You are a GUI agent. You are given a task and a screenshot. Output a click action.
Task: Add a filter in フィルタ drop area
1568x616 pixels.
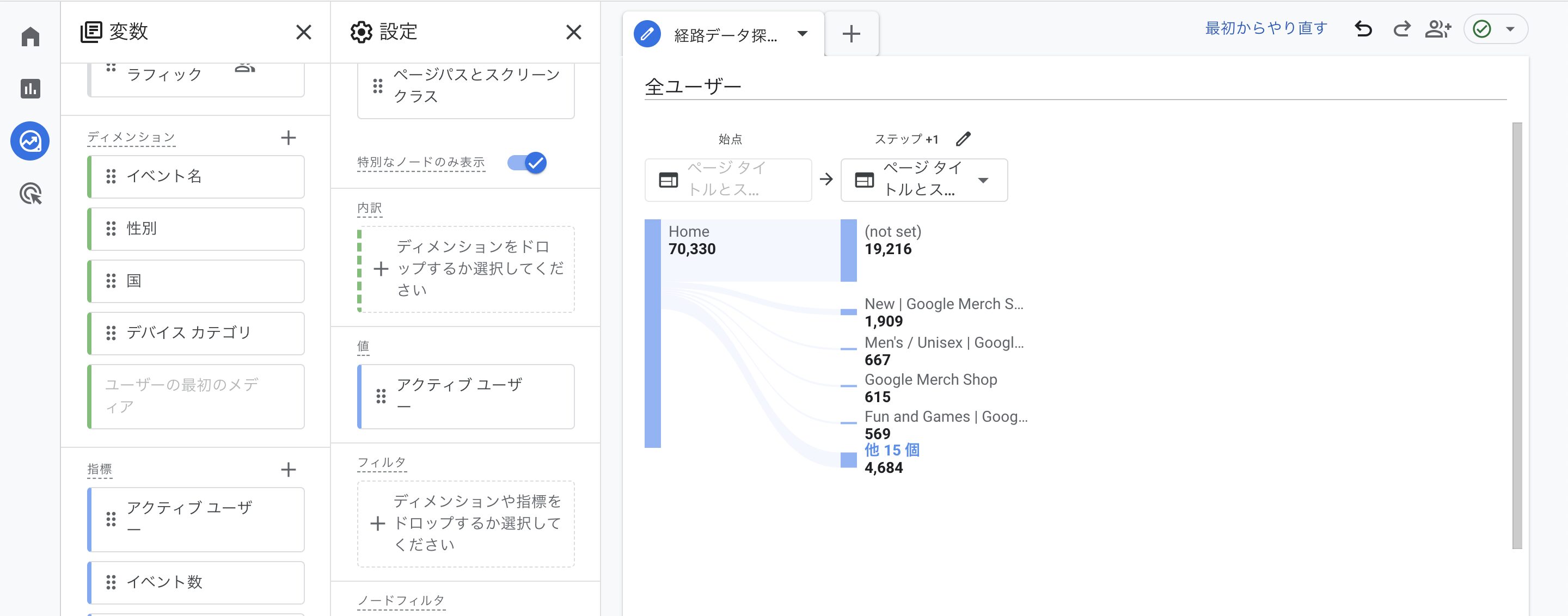[465, 523]
